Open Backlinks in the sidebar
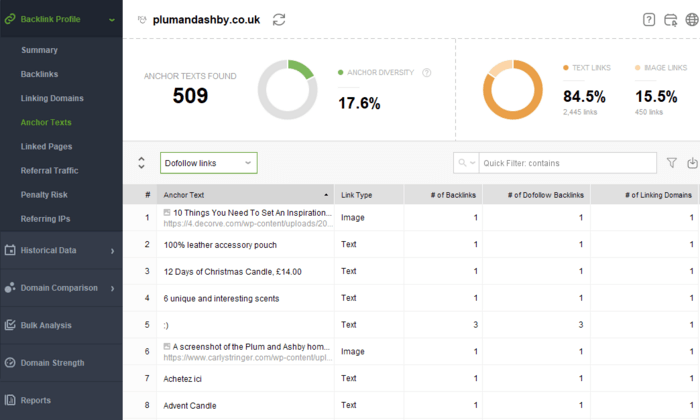Viewport: 700px width, 420px height. (x=39, y=74)
